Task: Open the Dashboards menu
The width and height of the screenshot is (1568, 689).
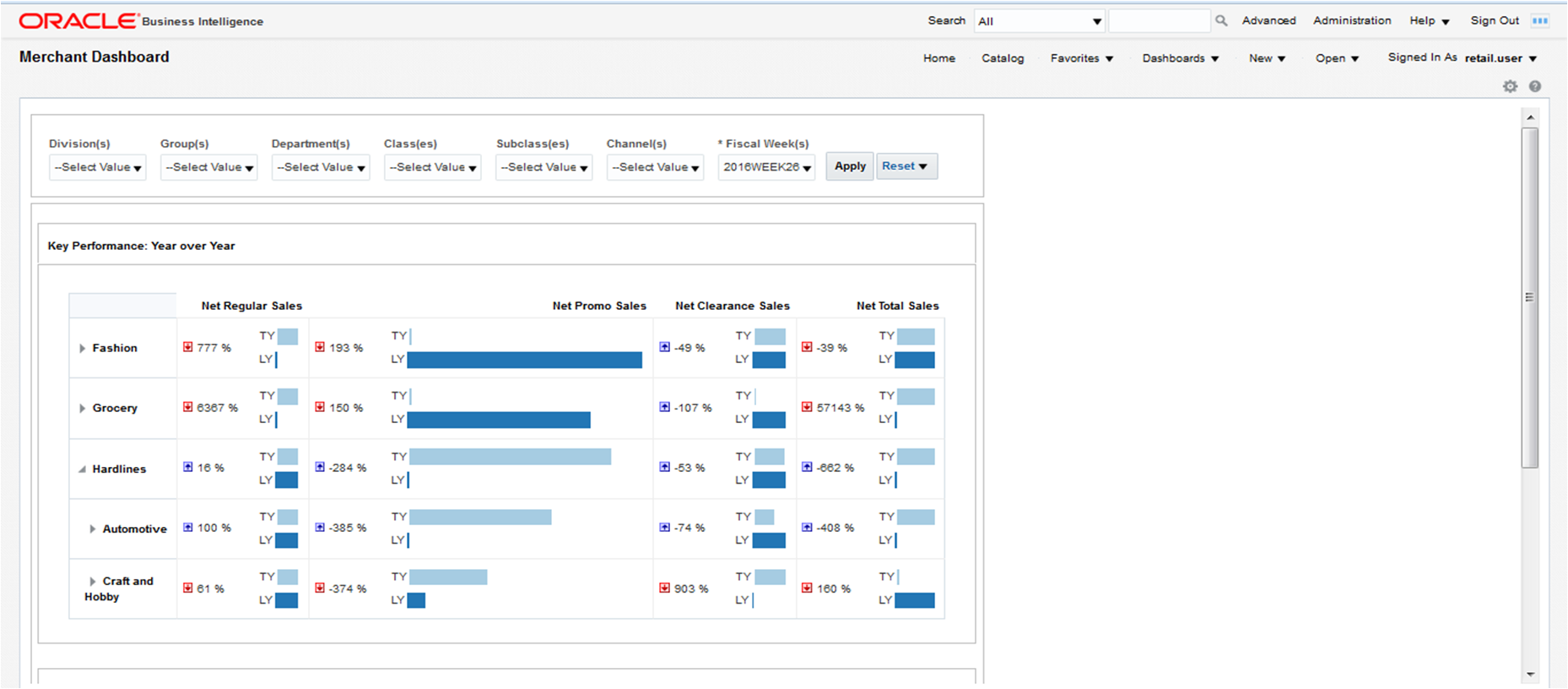Action: click(x=1181, y=58)
